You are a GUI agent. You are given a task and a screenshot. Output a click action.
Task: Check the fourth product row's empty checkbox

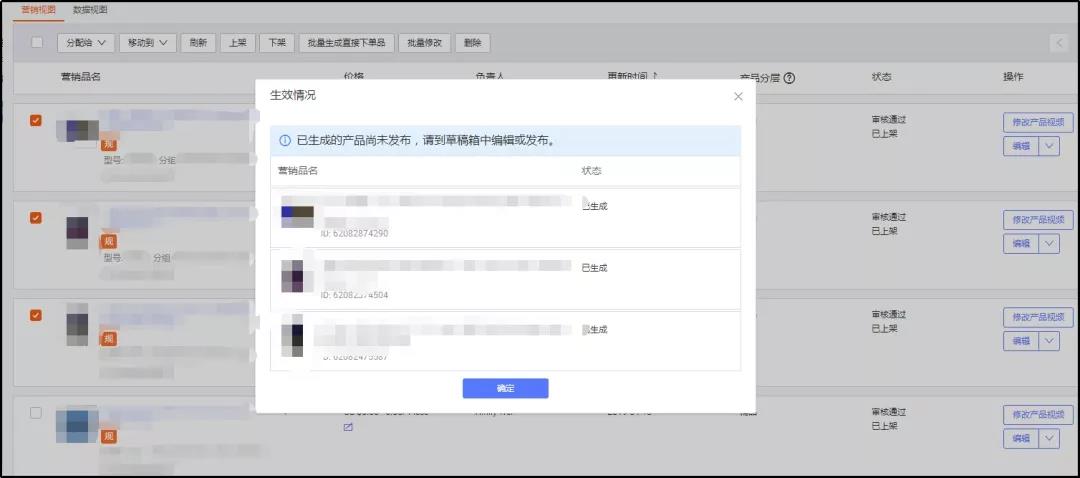click(x=36, y=413)
